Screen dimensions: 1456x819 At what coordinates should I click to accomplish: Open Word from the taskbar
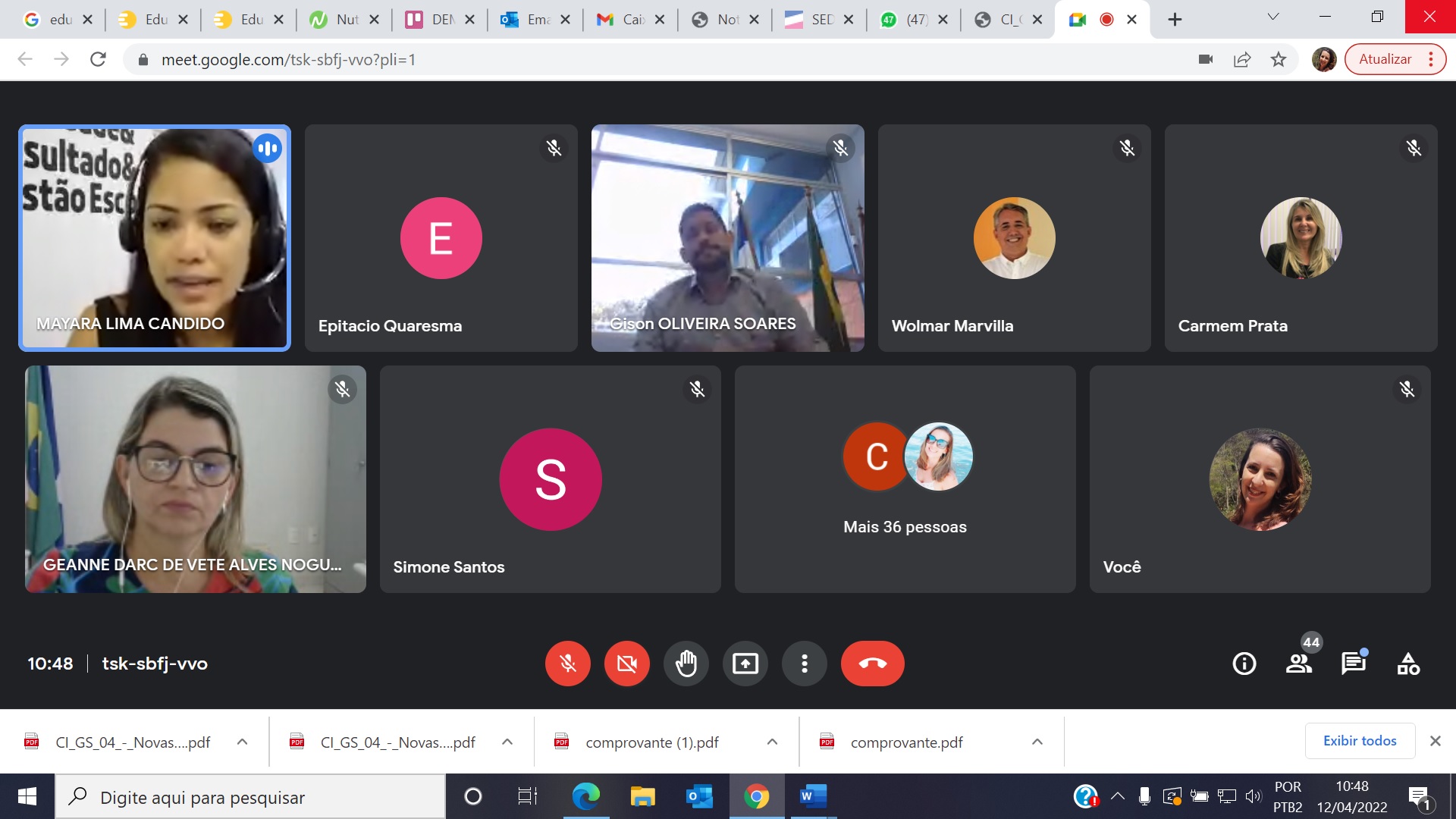pyautogui.click(x=812, y=796)
